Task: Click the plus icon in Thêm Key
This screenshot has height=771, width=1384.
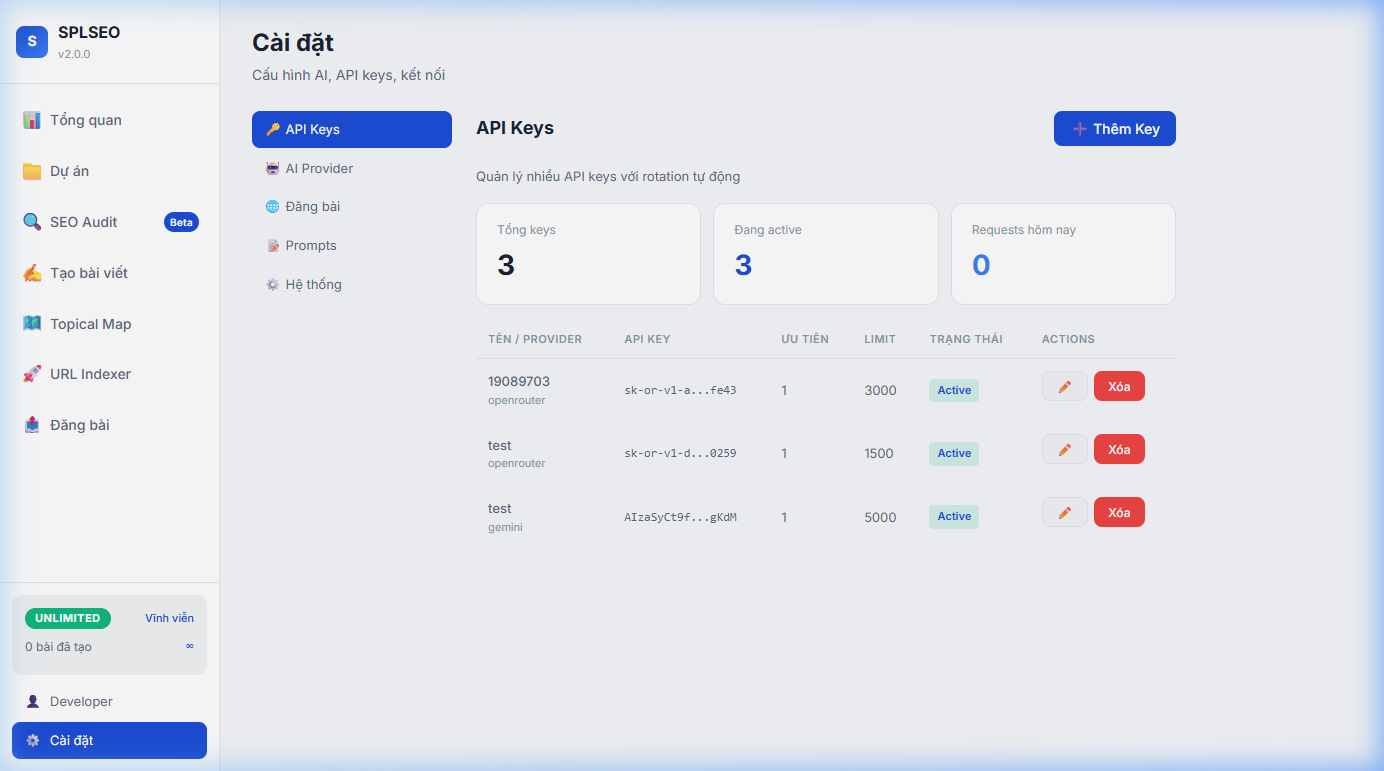Action: tap(1080, 129)
